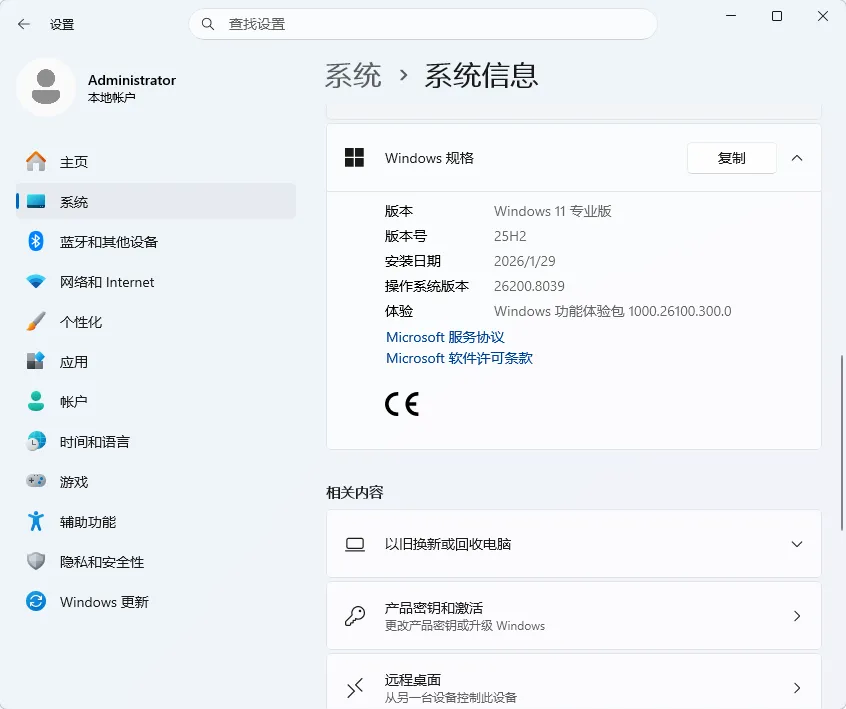This screenshot has height=709, width=846.
Task: Open 远程桌面 right chevron
Action: point(797,688)
